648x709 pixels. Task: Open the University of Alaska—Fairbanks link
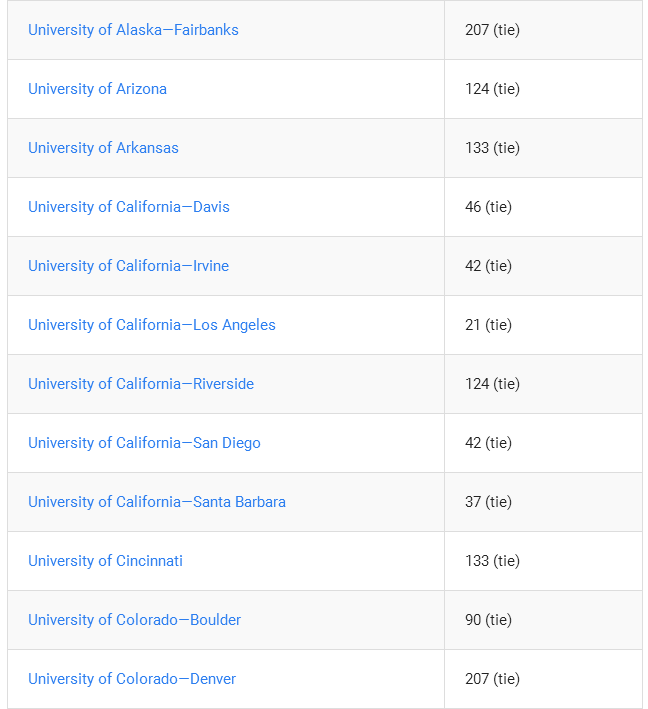tap(133, 30)
